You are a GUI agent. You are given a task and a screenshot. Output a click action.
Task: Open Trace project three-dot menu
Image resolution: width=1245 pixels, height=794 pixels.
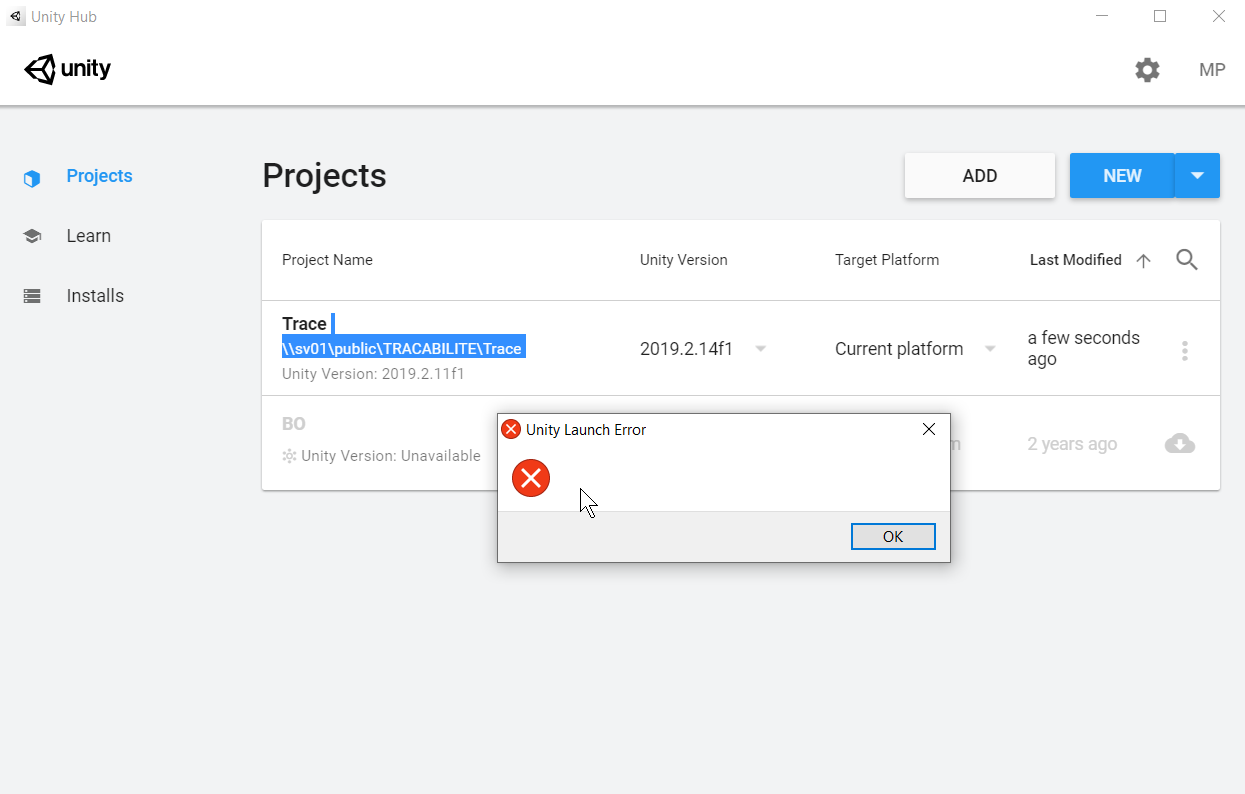click(x=1185, y=350)
